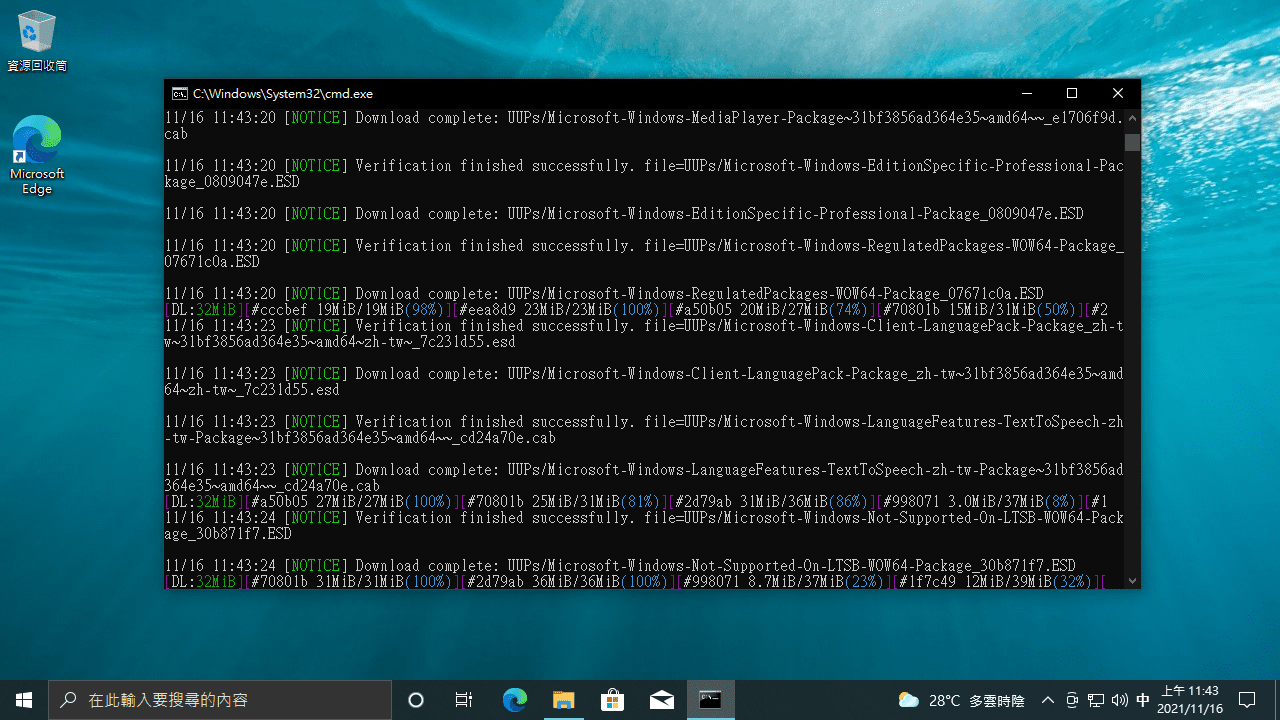
Task: Open the Windows Start menu
Action: point(24,700)
